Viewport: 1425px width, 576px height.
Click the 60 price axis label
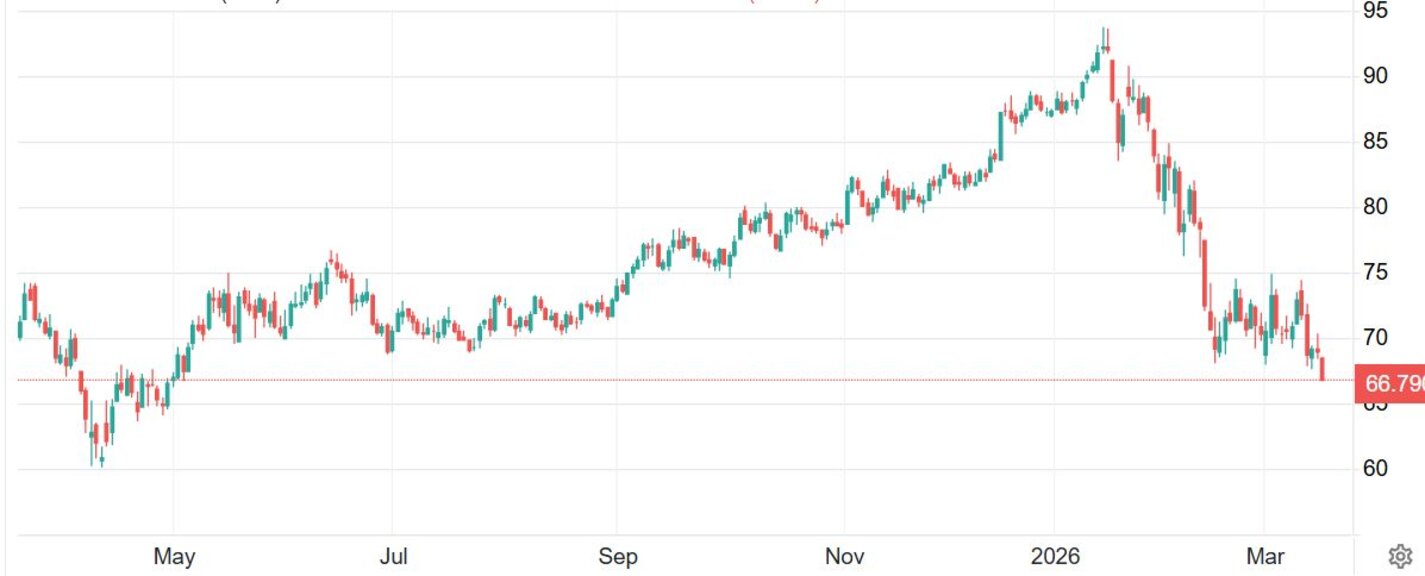1375,469
